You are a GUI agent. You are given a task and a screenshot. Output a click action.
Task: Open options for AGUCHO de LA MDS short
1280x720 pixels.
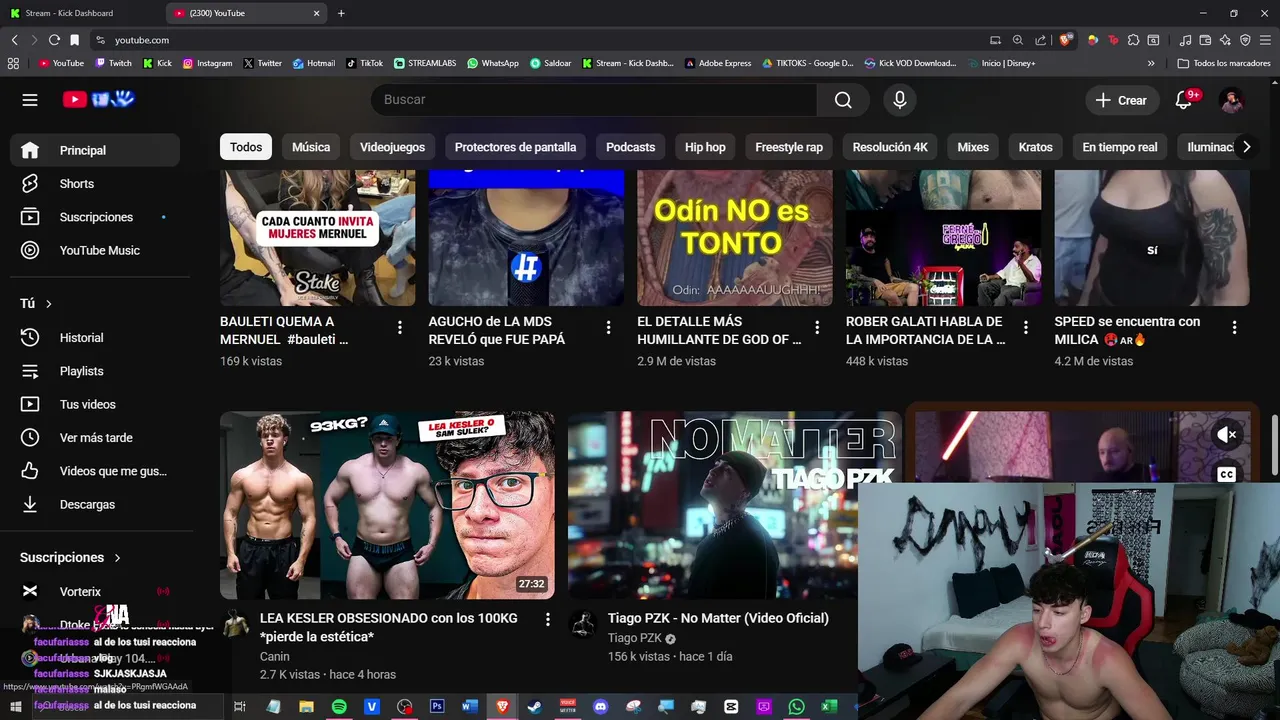click(608, 327)
